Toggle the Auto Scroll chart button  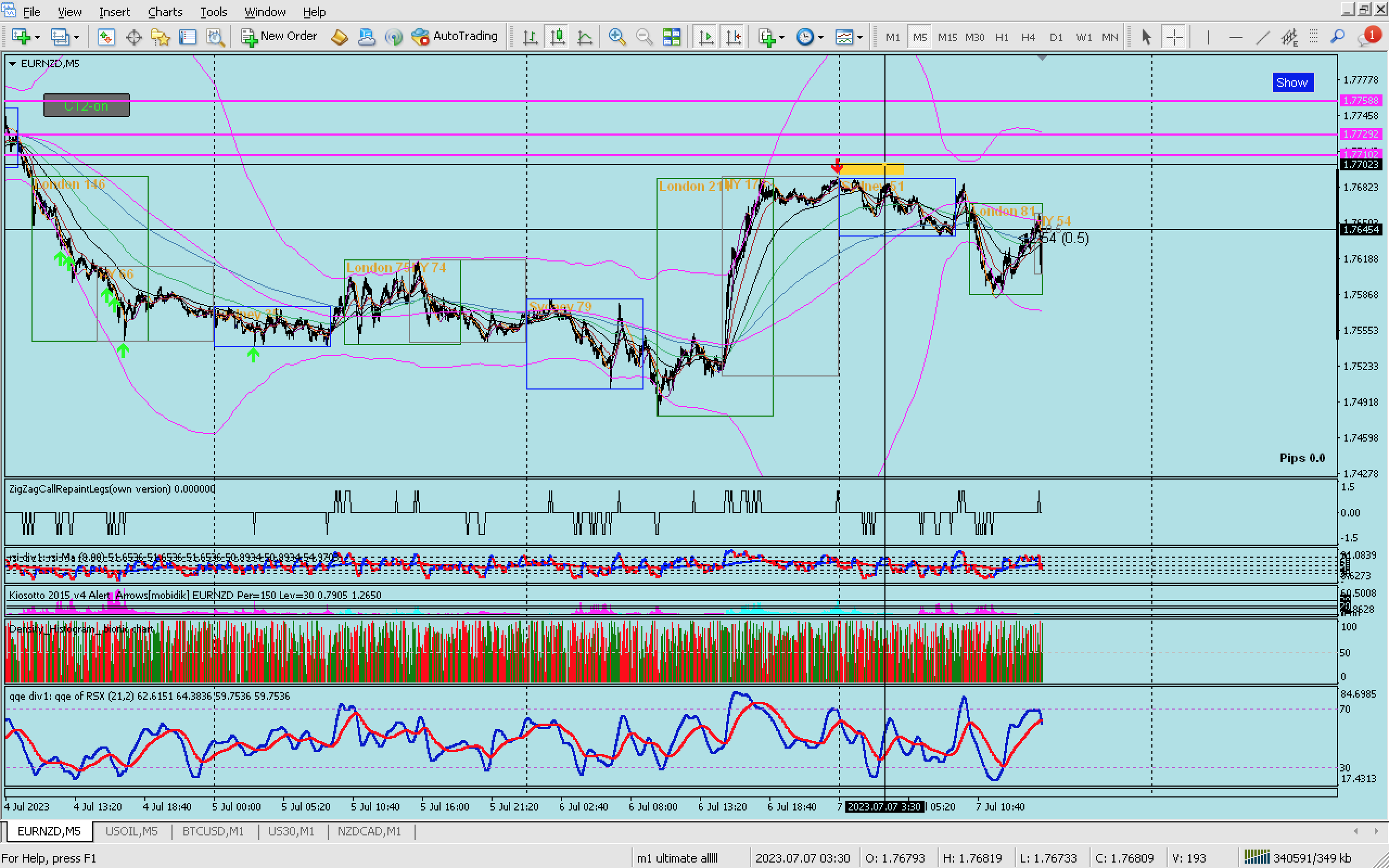click(706, 37)
